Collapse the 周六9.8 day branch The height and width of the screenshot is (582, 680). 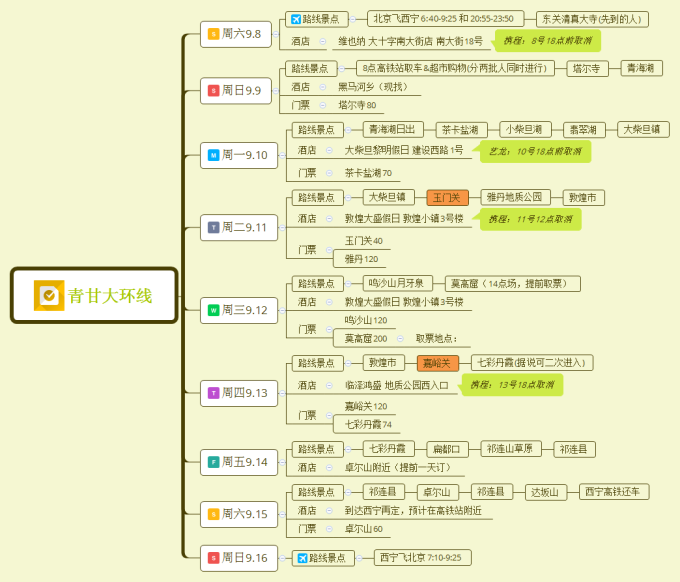277,34
